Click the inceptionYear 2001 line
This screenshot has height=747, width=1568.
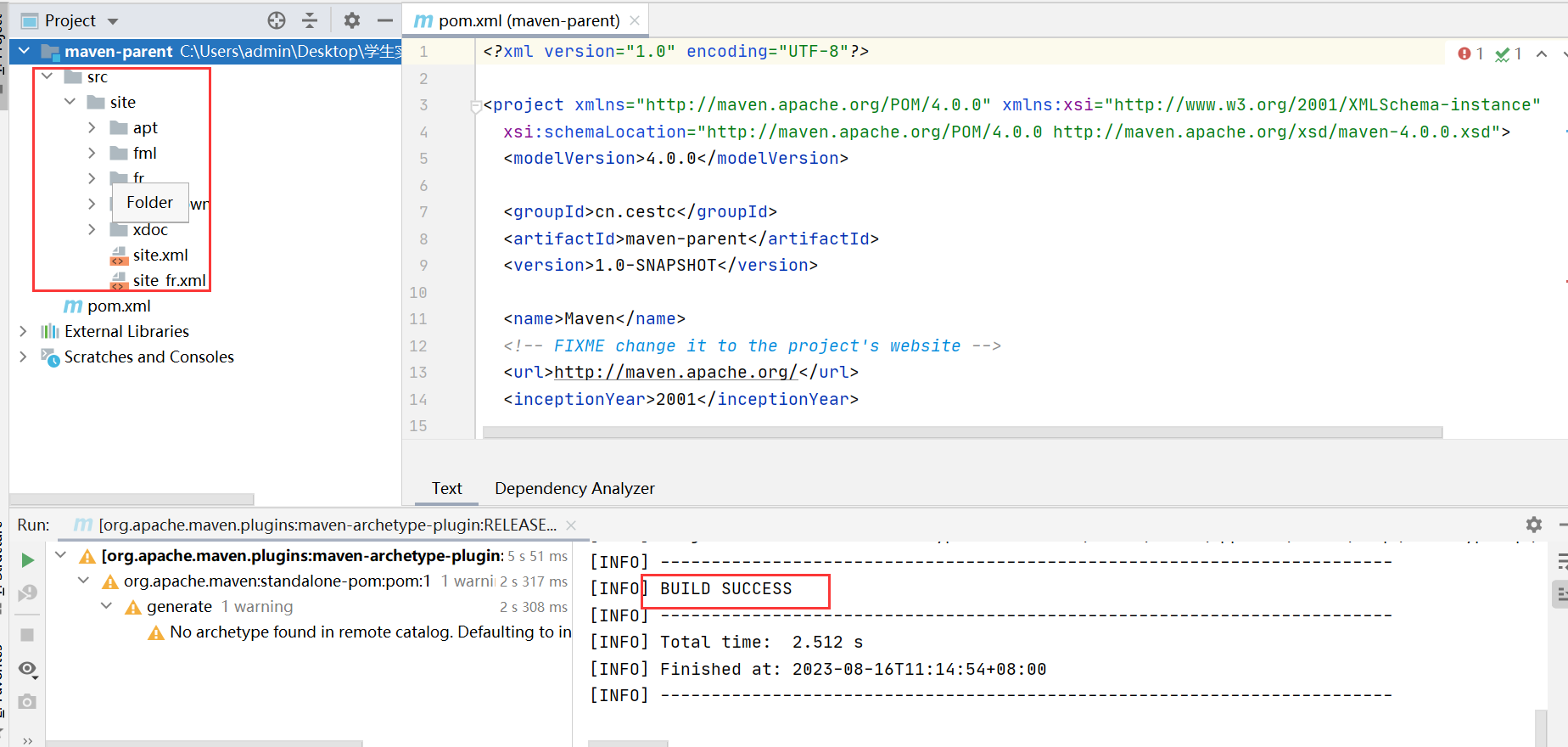point(681,400)
